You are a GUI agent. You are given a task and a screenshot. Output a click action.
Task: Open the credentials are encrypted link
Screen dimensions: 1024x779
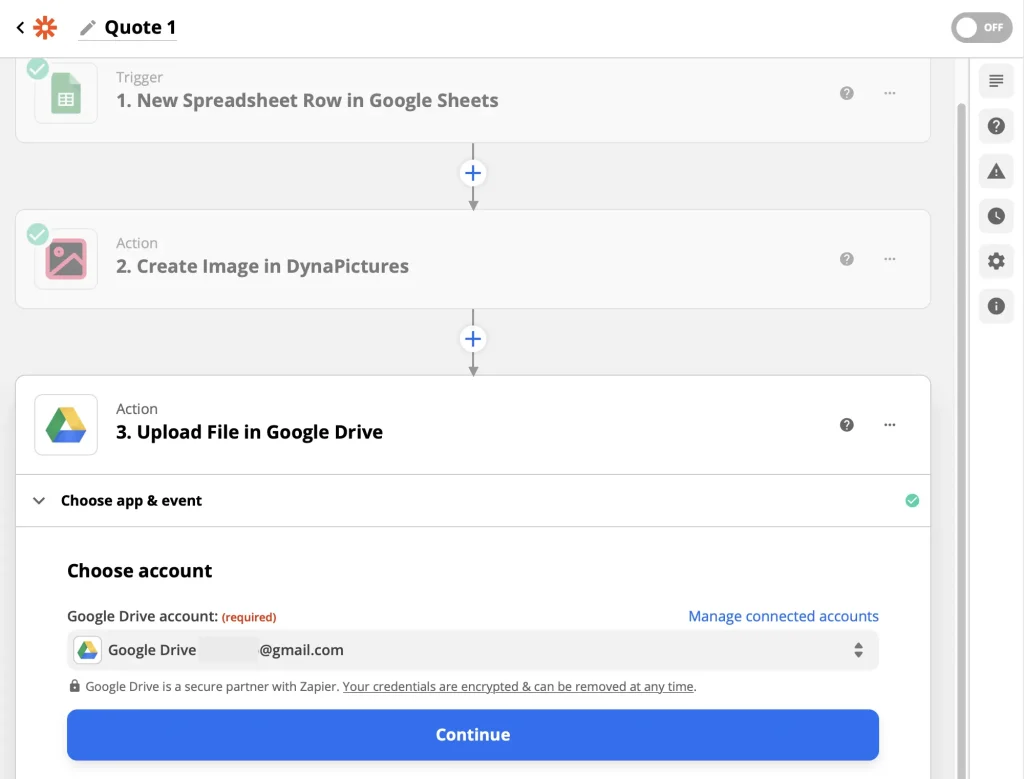(518, 686)
